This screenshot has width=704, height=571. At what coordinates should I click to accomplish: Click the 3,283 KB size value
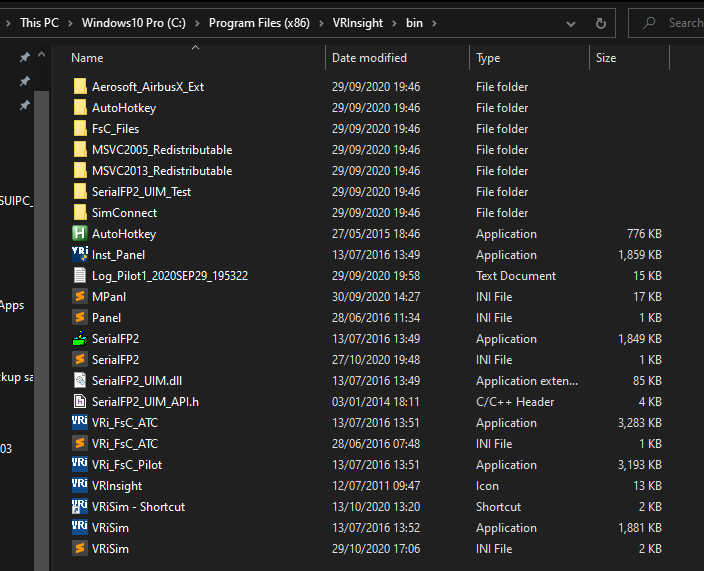pos(640,422)
